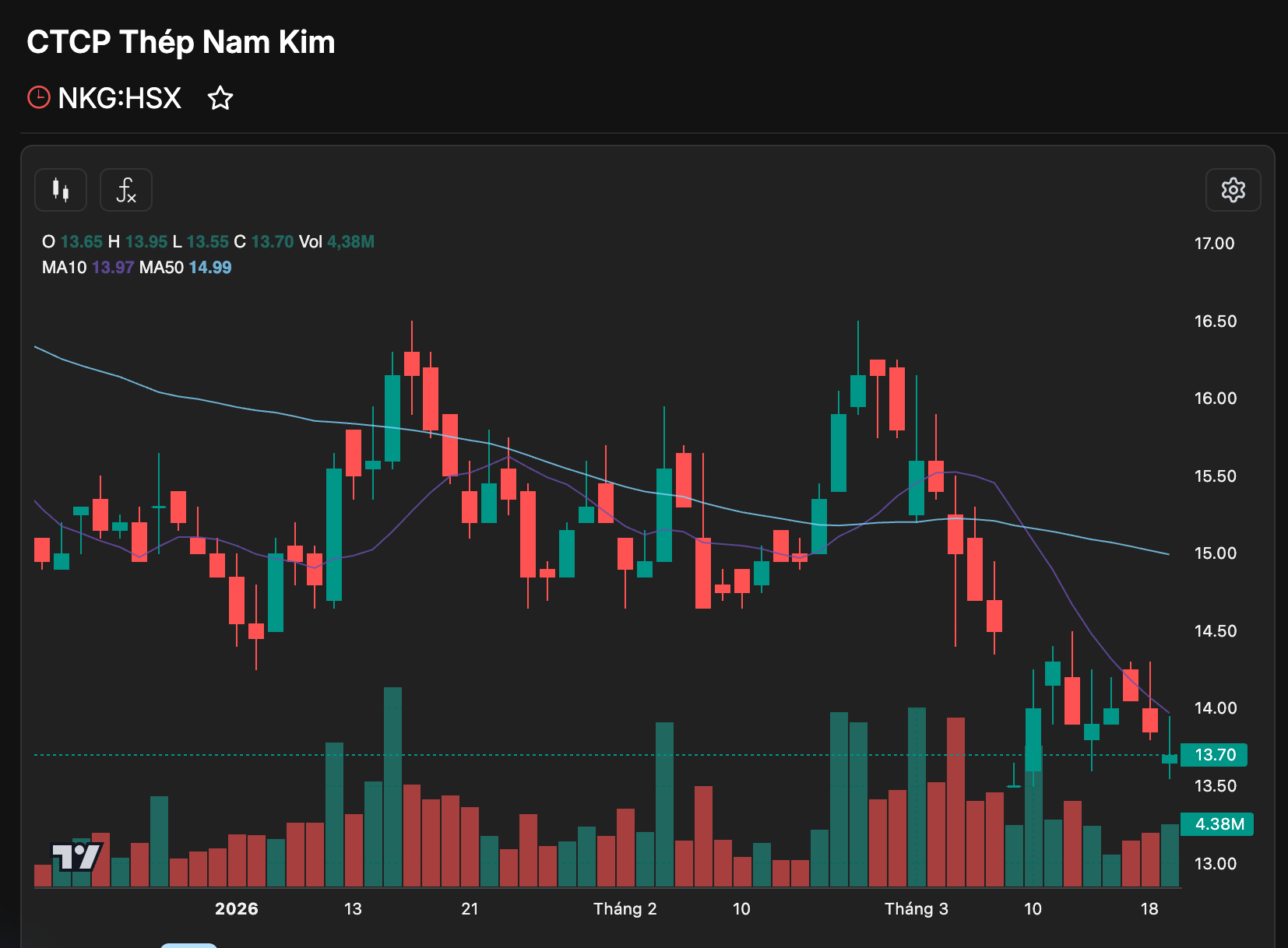
Task: Open the fx indicators menu
Action: [x=126, y=190]
